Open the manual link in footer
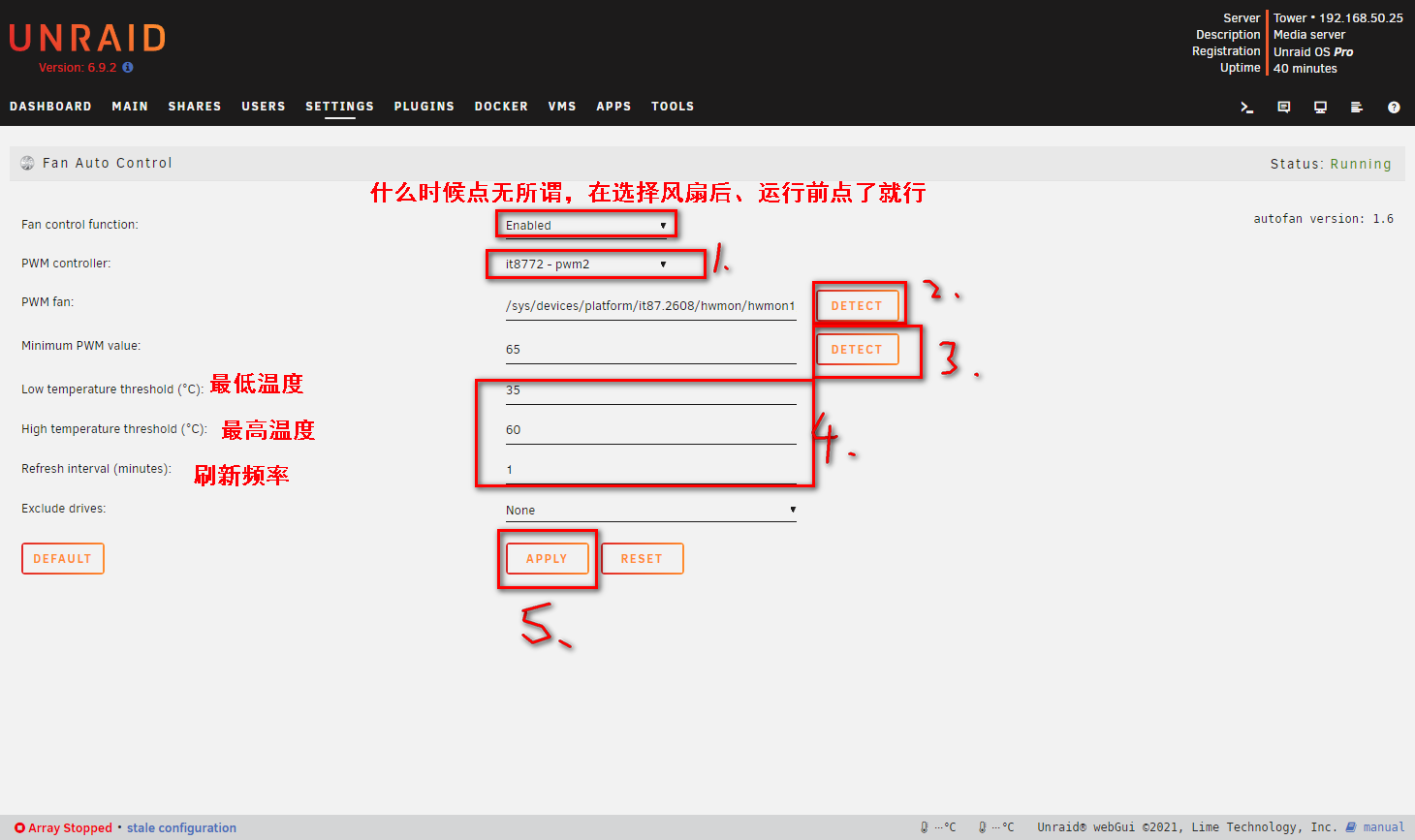 click(1383, 827)
